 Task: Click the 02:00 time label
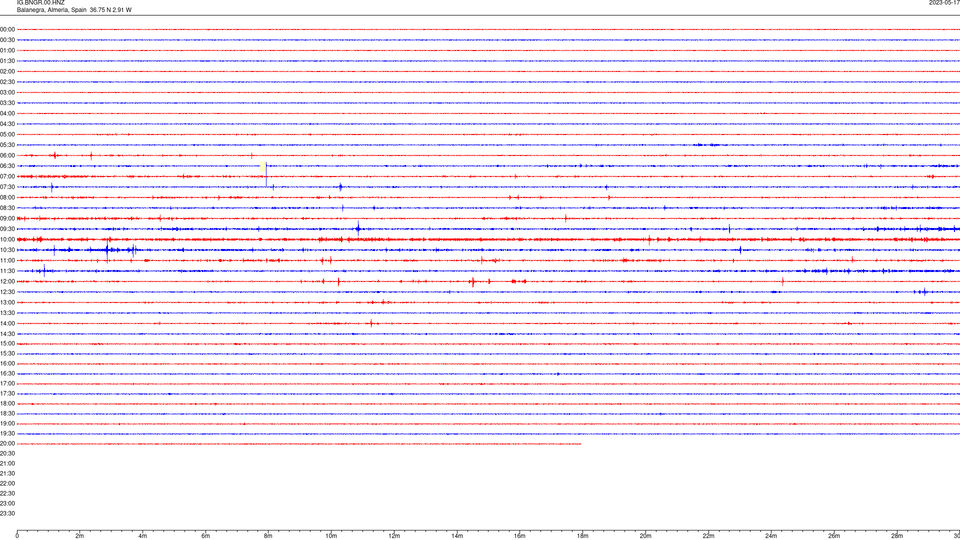[x=7, y=72]
